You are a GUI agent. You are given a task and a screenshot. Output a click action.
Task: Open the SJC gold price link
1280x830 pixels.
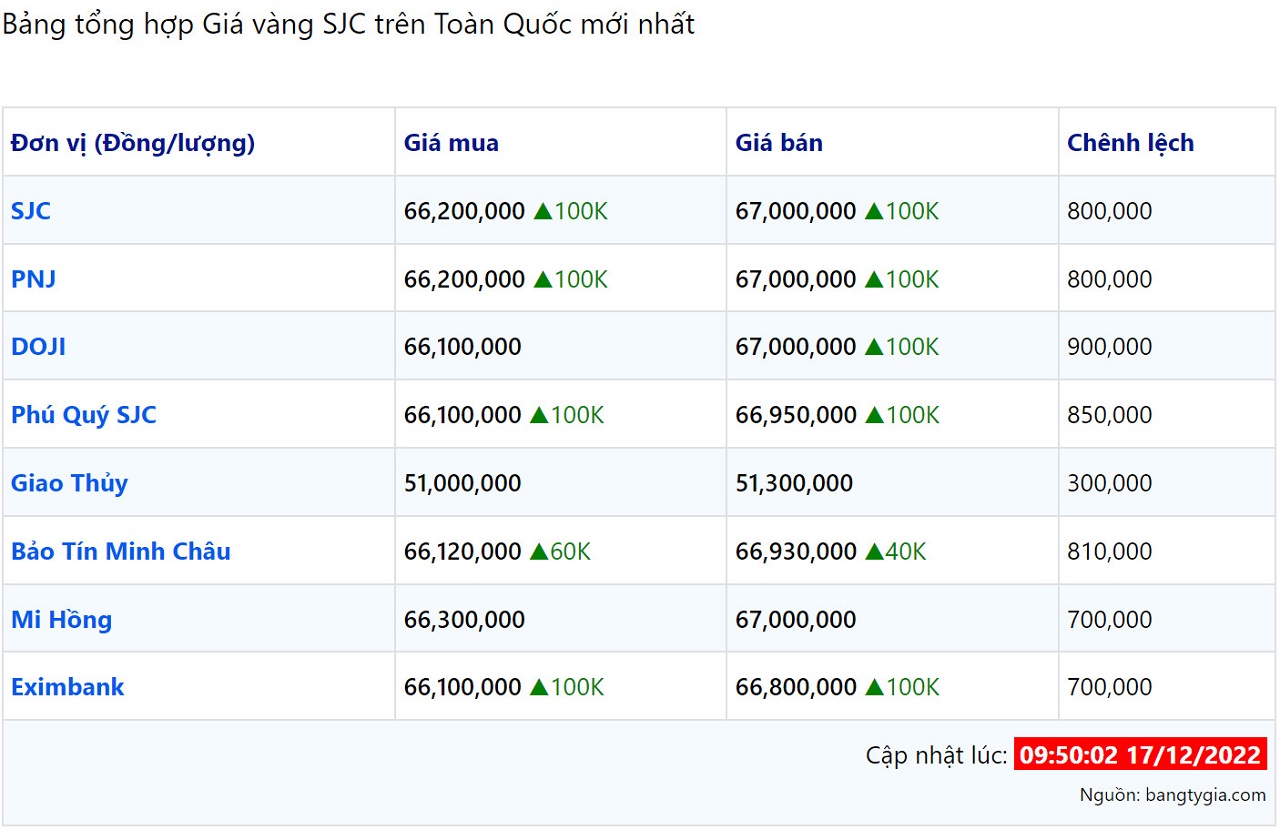(x=31, y=211)
